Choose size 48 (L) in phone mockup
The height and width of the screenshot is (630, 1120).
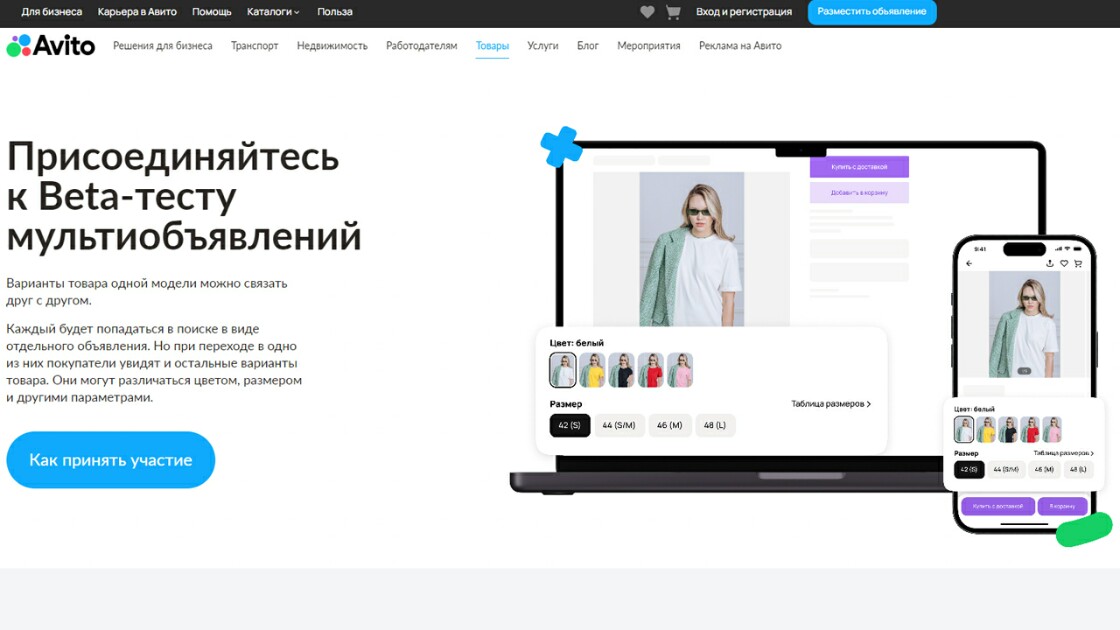point(1079,469)
